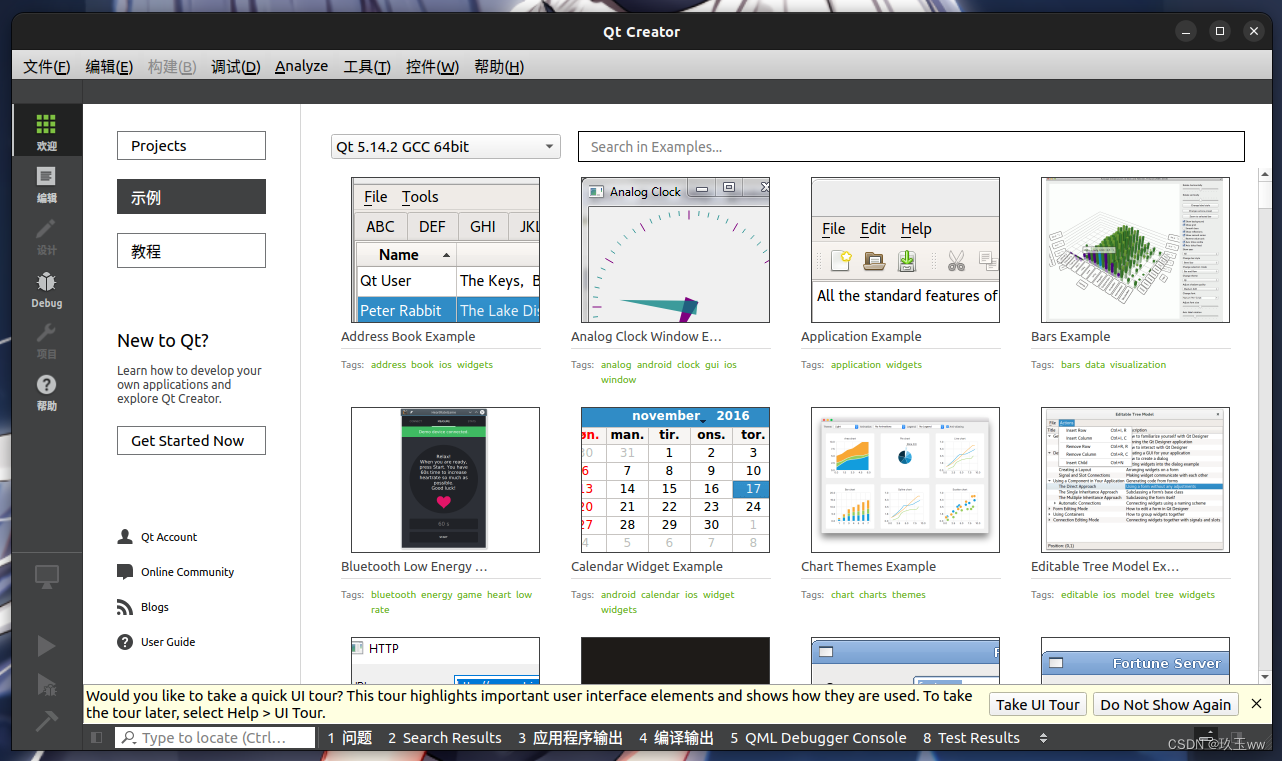Click the Start Debugging icon
The width and height of the screenshot is (1282, 761).
[46, 684]
